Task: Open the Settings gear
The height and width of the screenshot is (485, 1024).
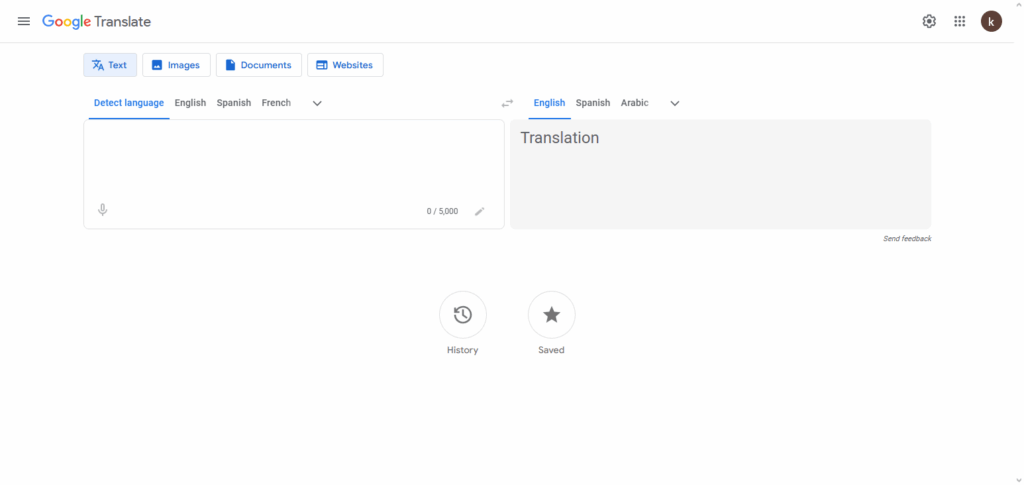Action: (x=929, y=22)
